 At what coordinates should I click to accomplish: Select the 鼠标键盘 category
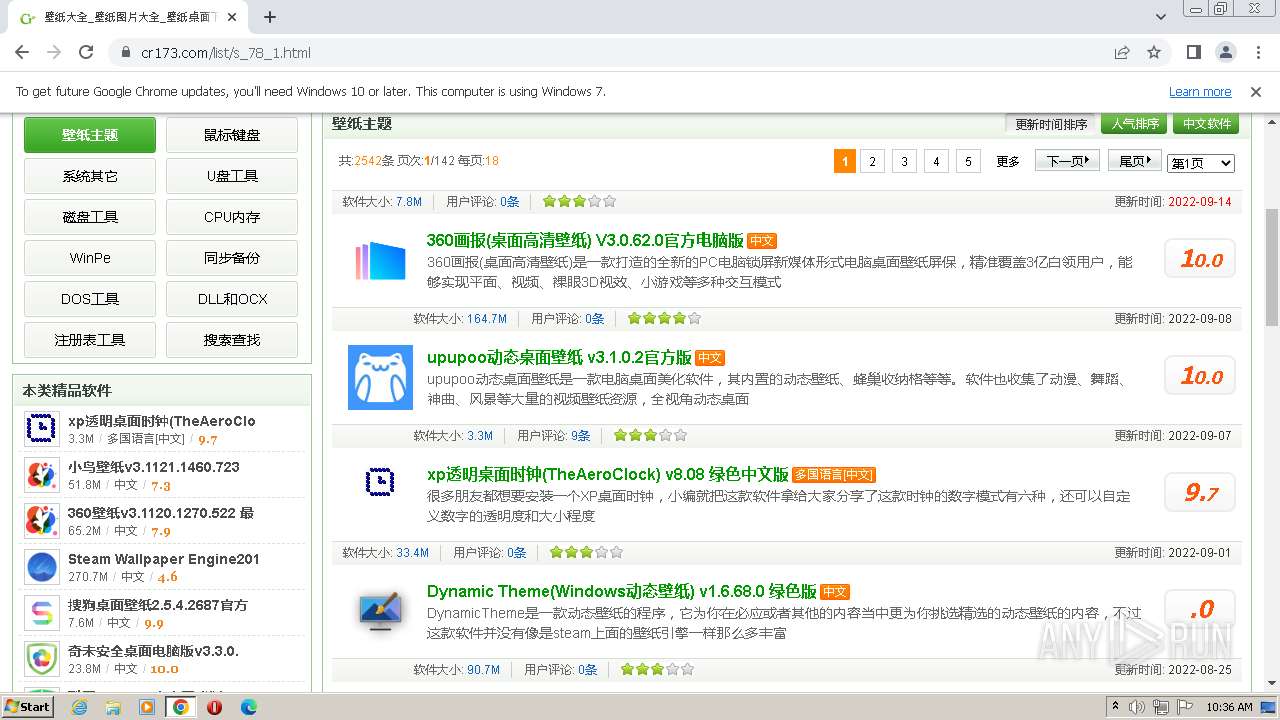232,135
